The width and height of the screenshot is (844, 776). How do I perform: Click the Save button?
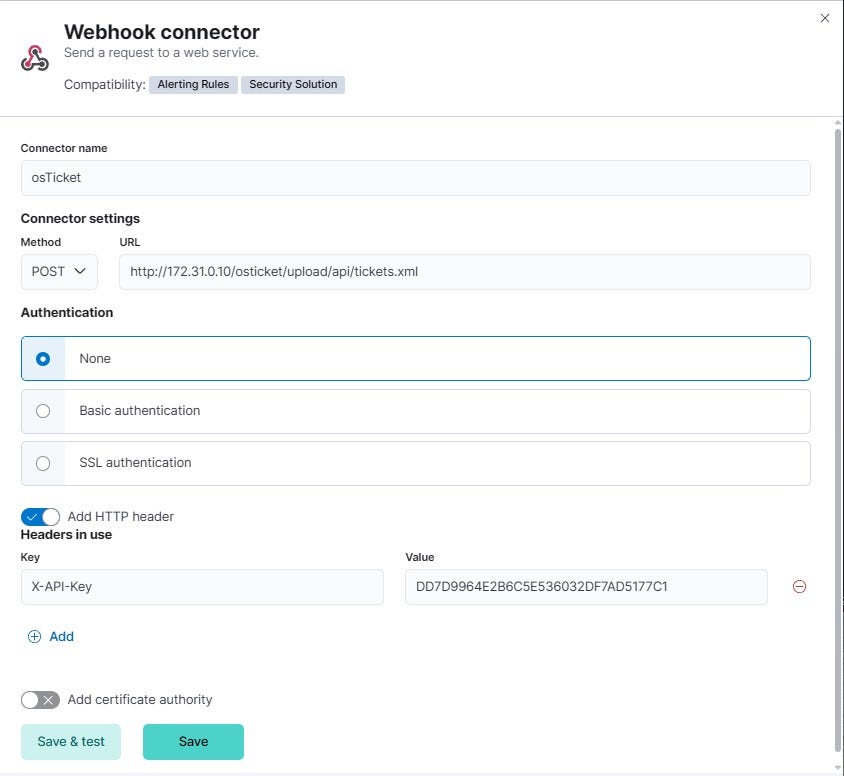193,742
